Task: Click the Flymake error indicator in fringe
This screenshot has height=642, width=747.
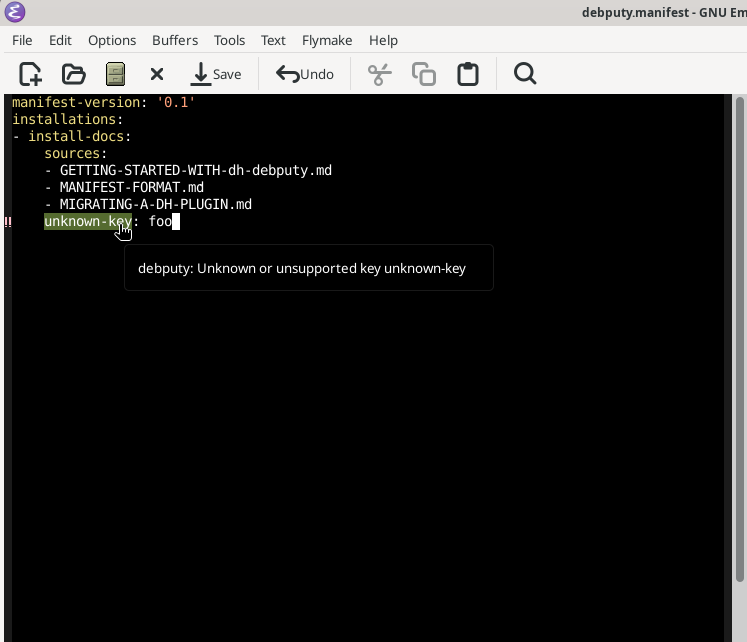Action: click(8, 222)
